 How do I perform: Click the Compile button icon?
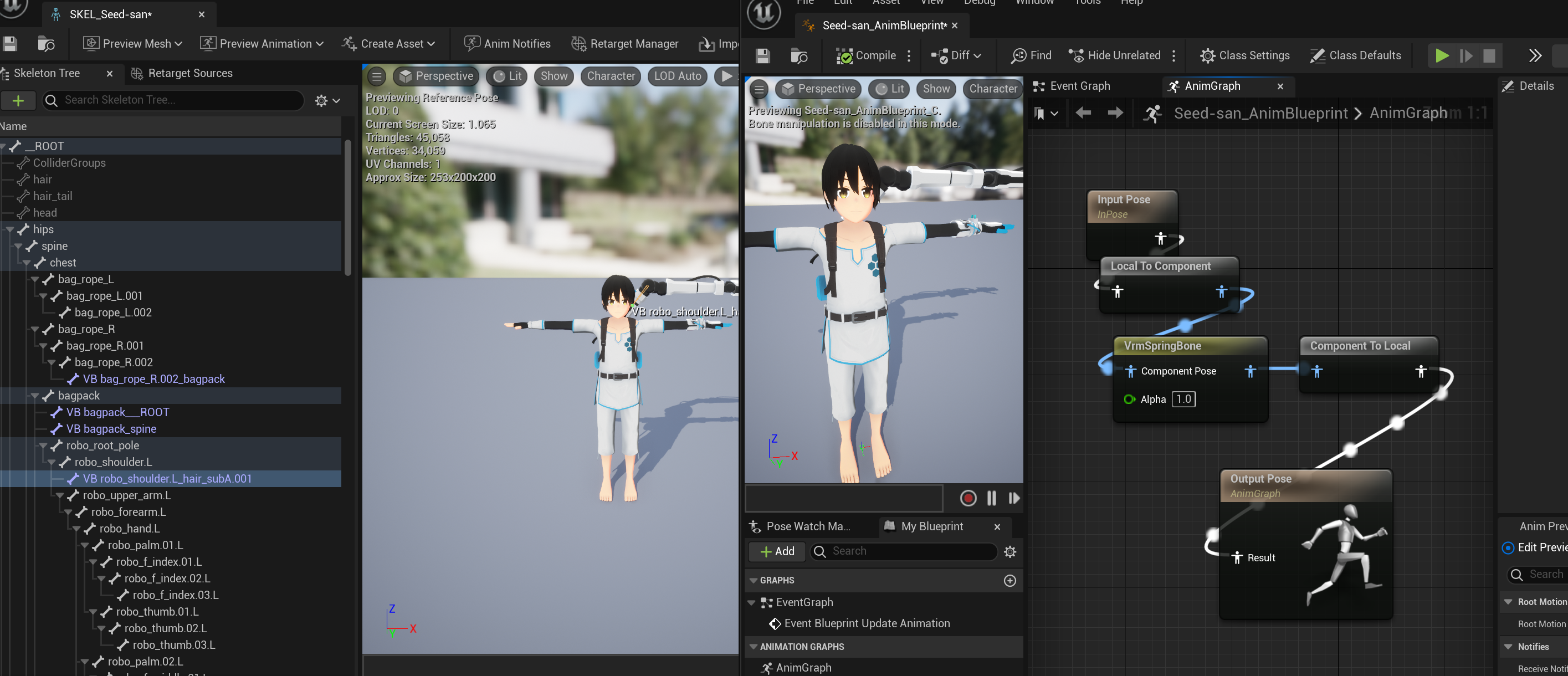pos(844,56)
